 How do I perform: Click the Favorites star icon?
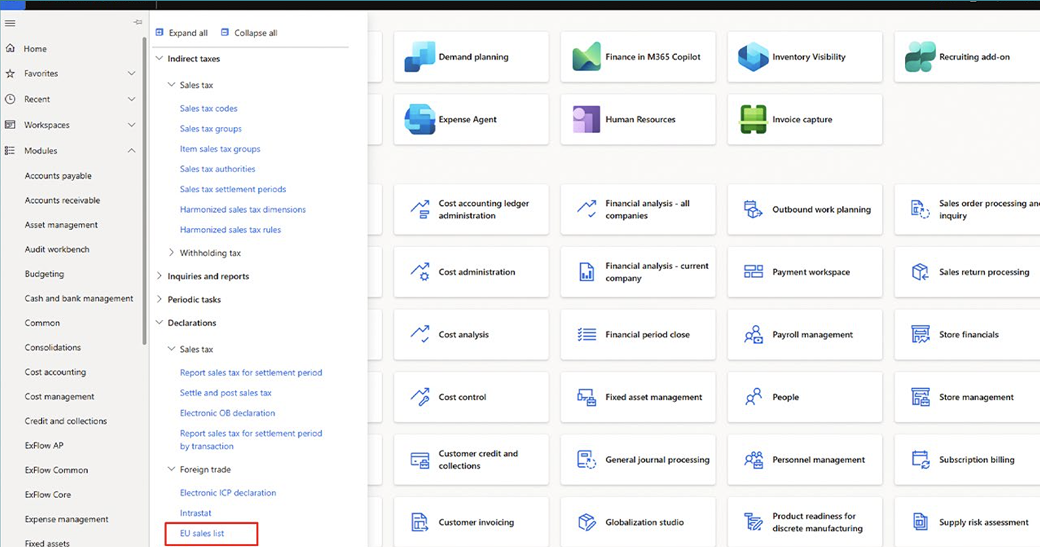(x=10, y=74)
